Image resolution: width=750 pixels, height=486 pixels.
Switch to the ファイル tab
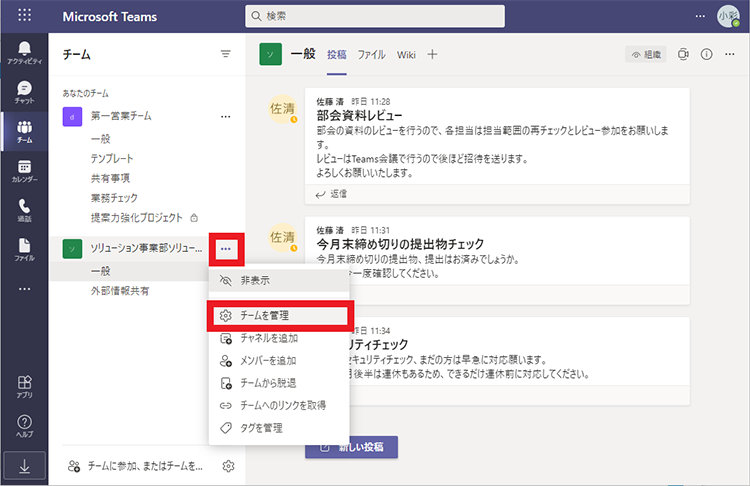[372, 55]
